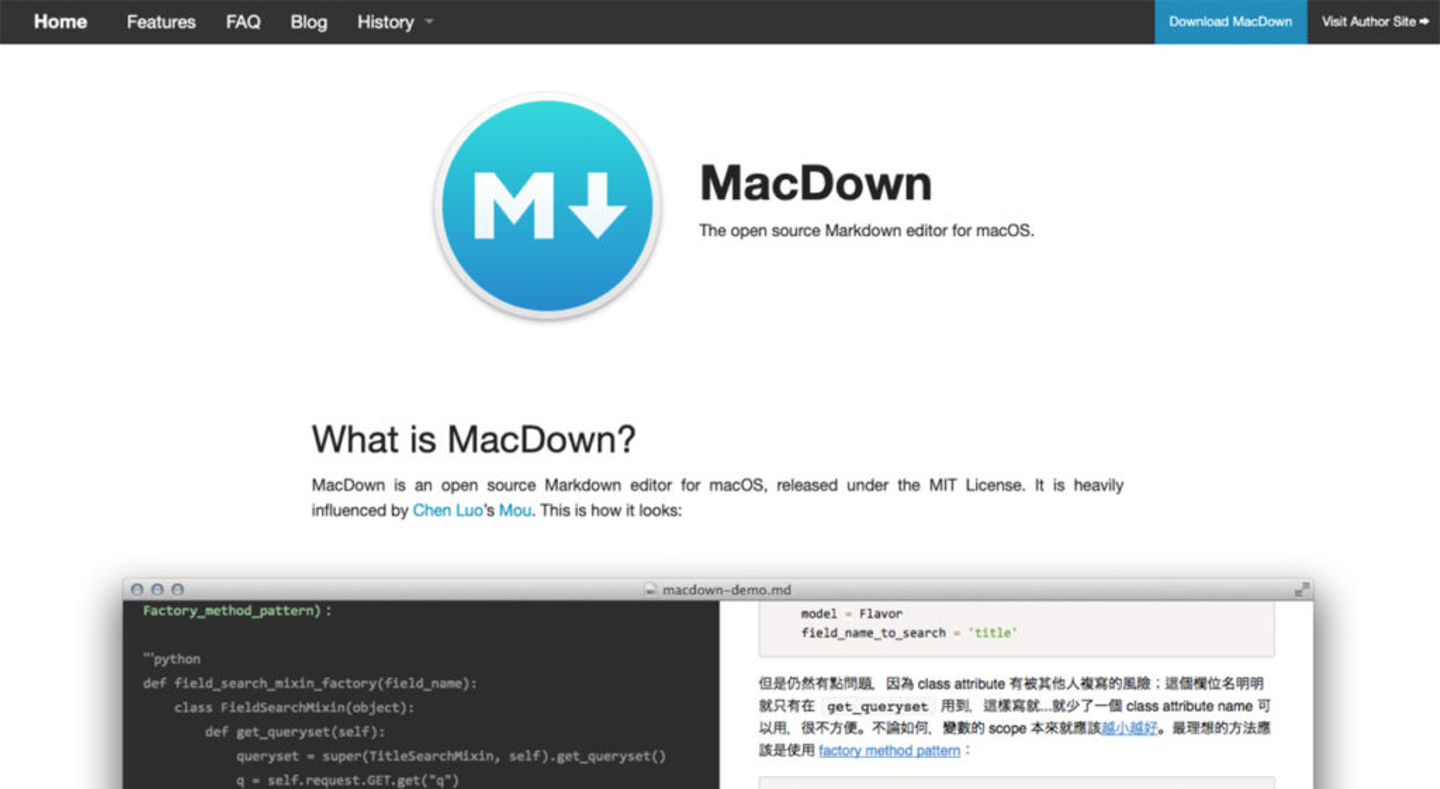This screenshot has height=789, width=1440.
Task: Go to the Features page
Action: coord(161,22)
